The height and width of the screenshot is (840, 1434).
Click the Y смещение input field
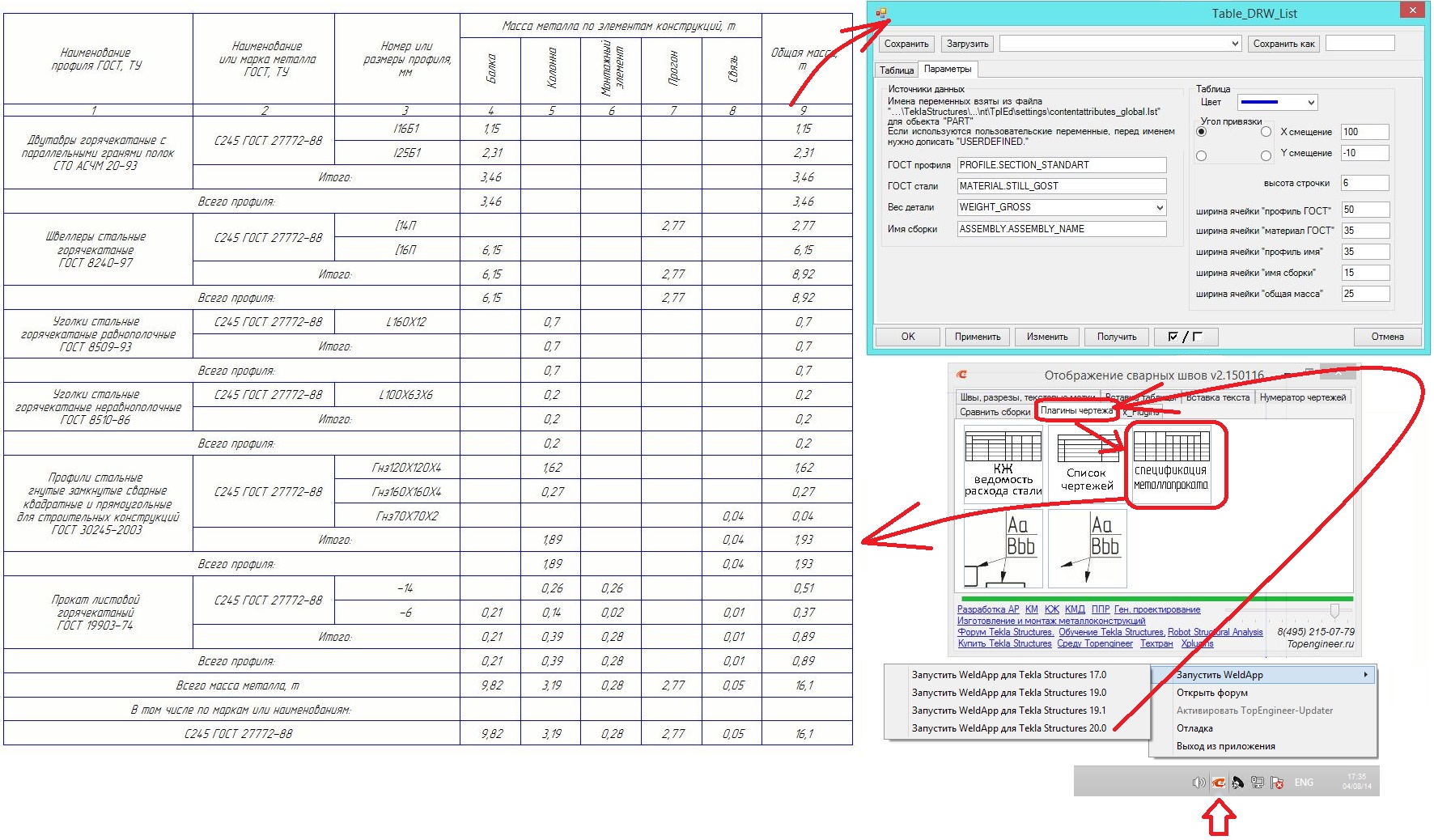[1365, 153]
